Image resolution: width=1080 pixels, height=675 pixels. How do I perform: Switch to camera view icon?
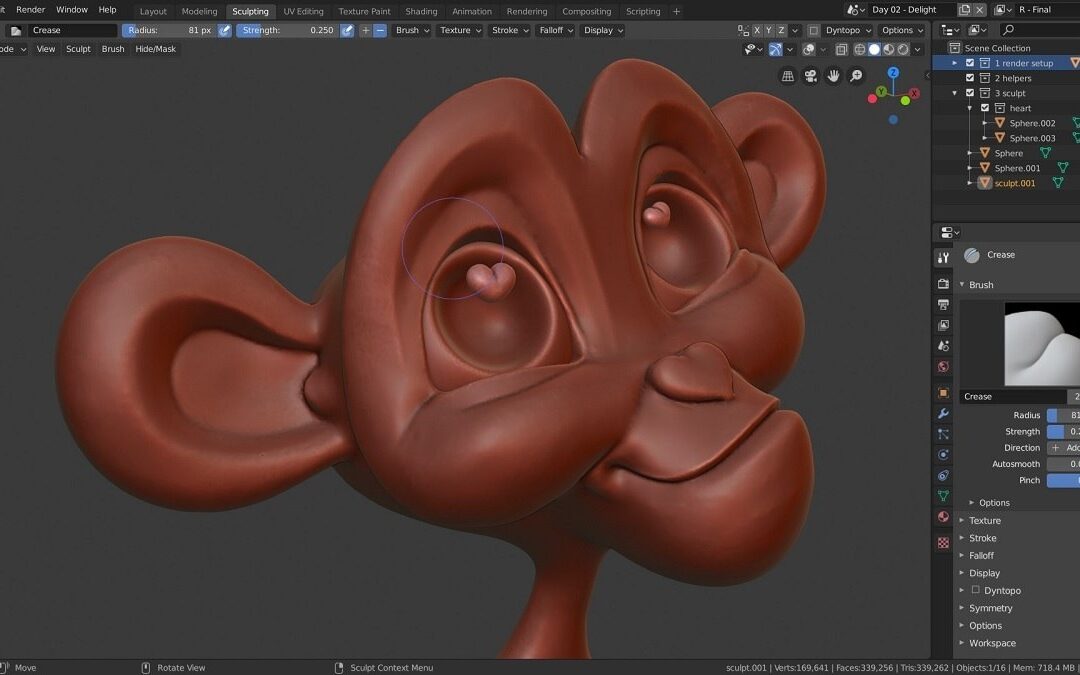coord(811,76)
